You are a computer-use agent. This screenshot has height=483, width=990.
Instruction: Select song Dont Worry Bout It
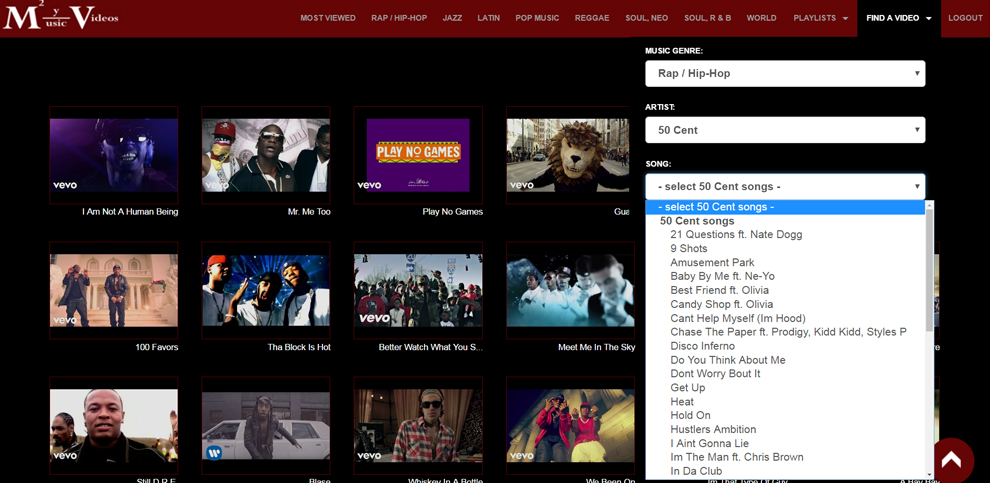point(715,374)
